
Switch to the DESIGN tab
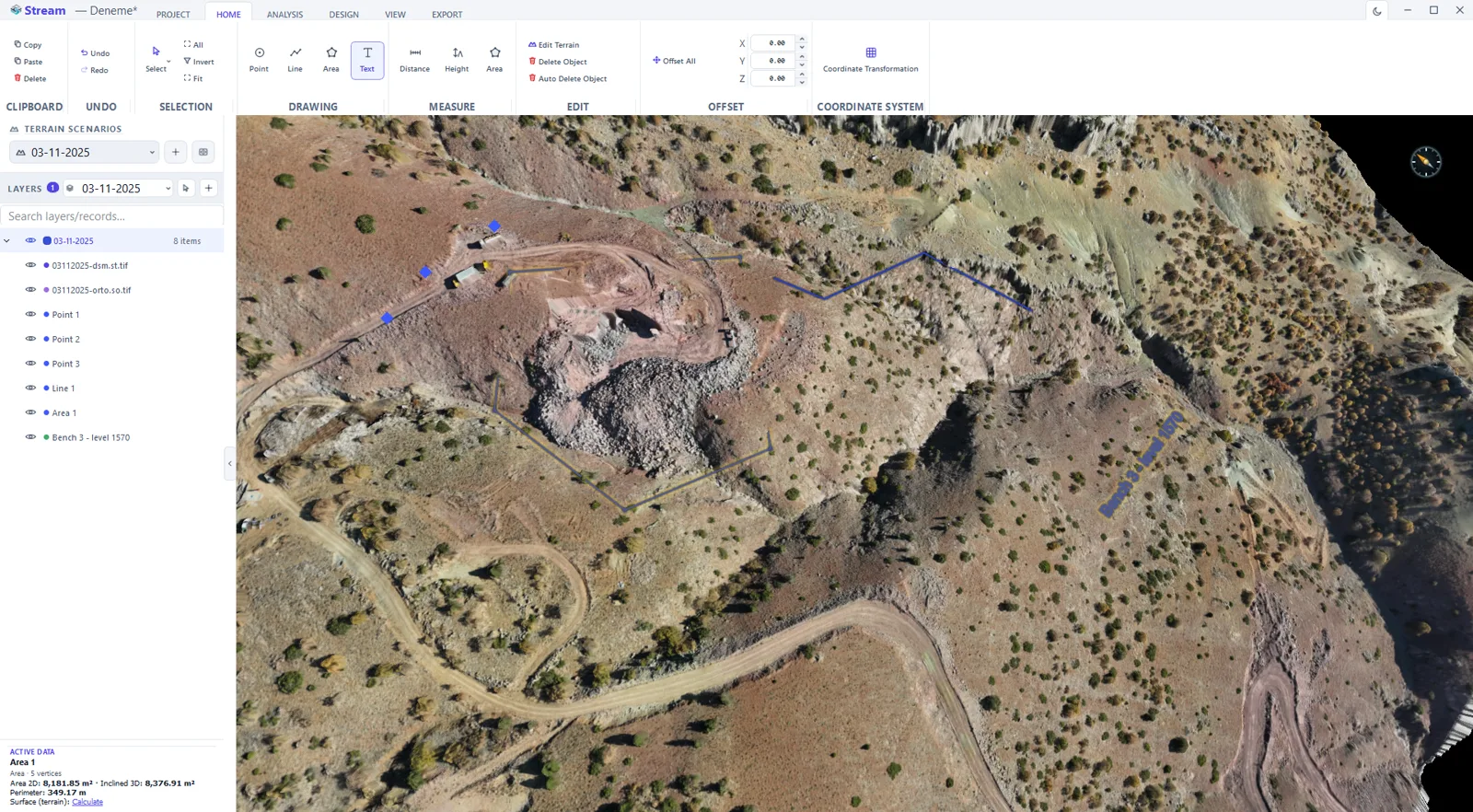(x=344, y=15)
